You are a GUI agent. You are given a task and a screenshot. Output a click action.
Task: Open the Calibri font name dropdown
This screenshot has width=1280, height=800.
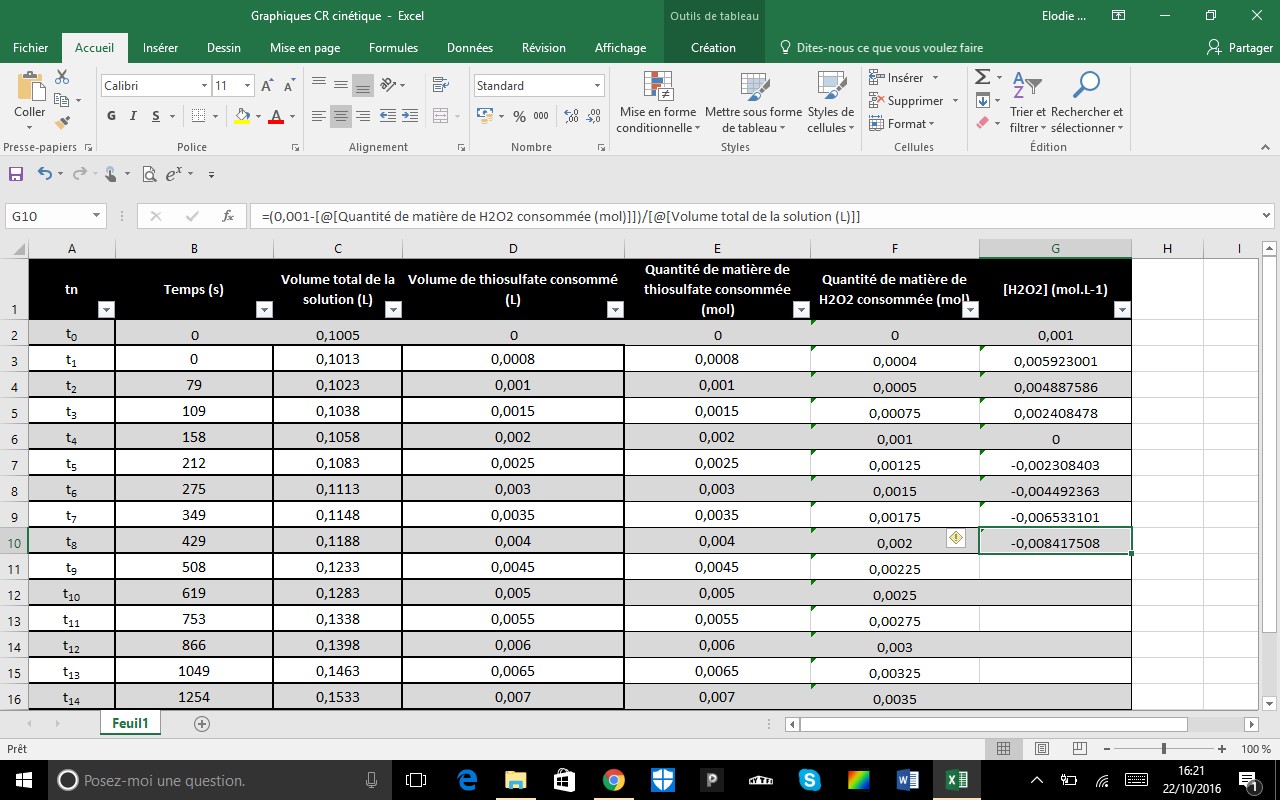[x=204, y=86]
